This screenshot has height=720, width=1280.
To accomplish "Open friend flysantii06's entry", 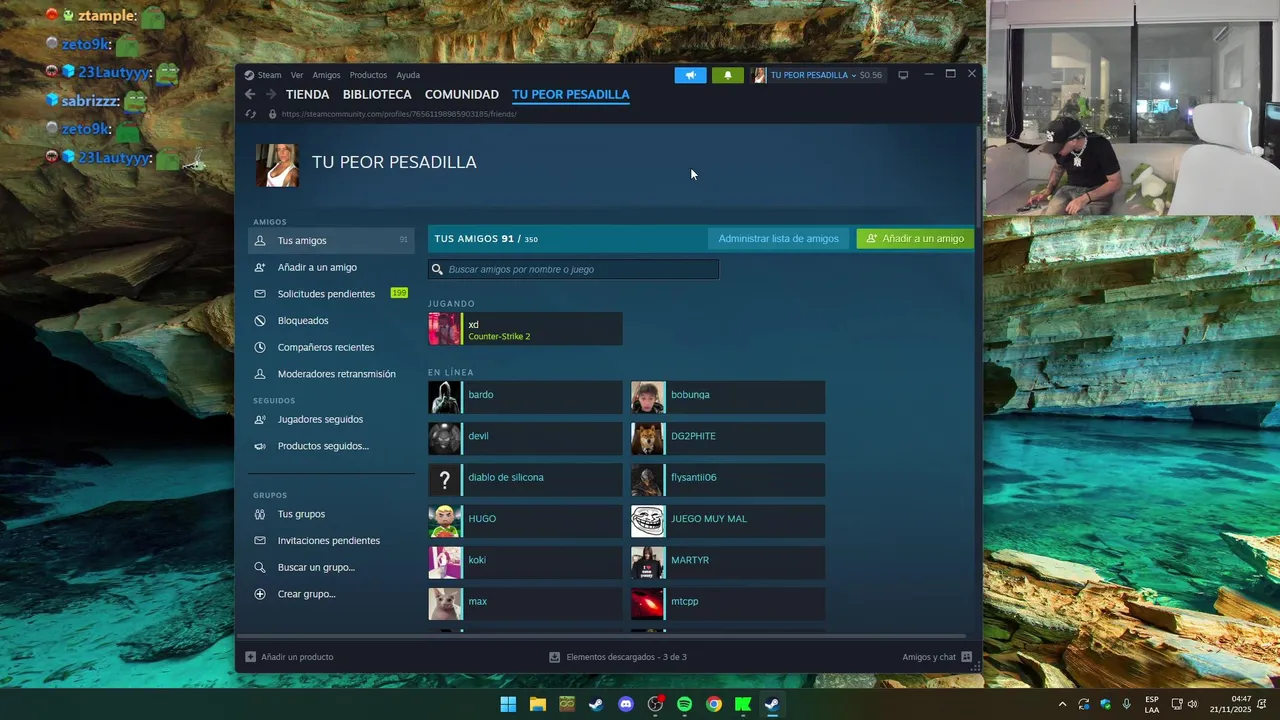I will [728, 480].
